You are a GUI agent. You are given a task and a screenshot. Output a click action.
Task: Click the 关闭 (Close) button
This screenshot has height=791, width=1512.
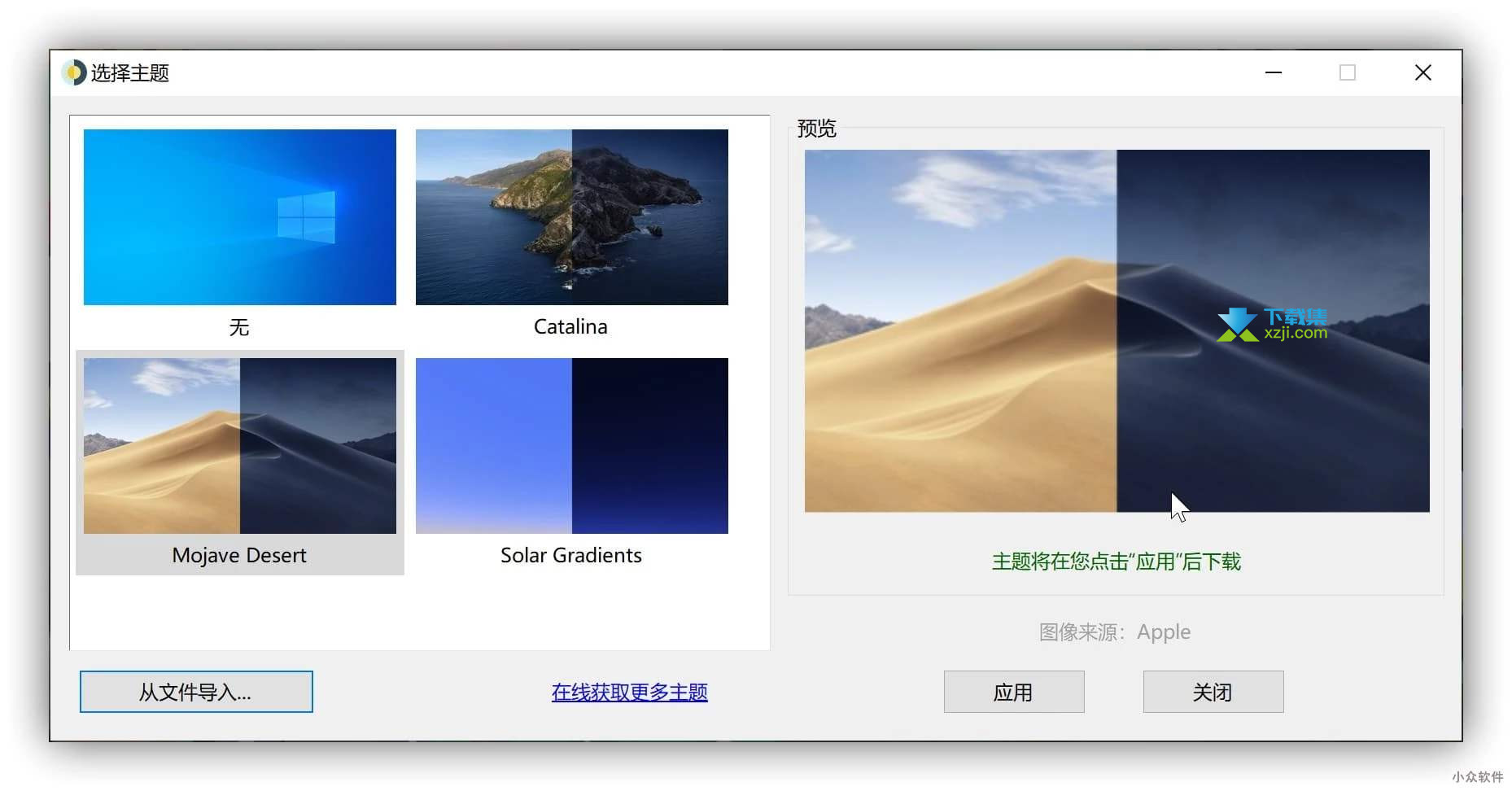click(x=1213, y=692)
